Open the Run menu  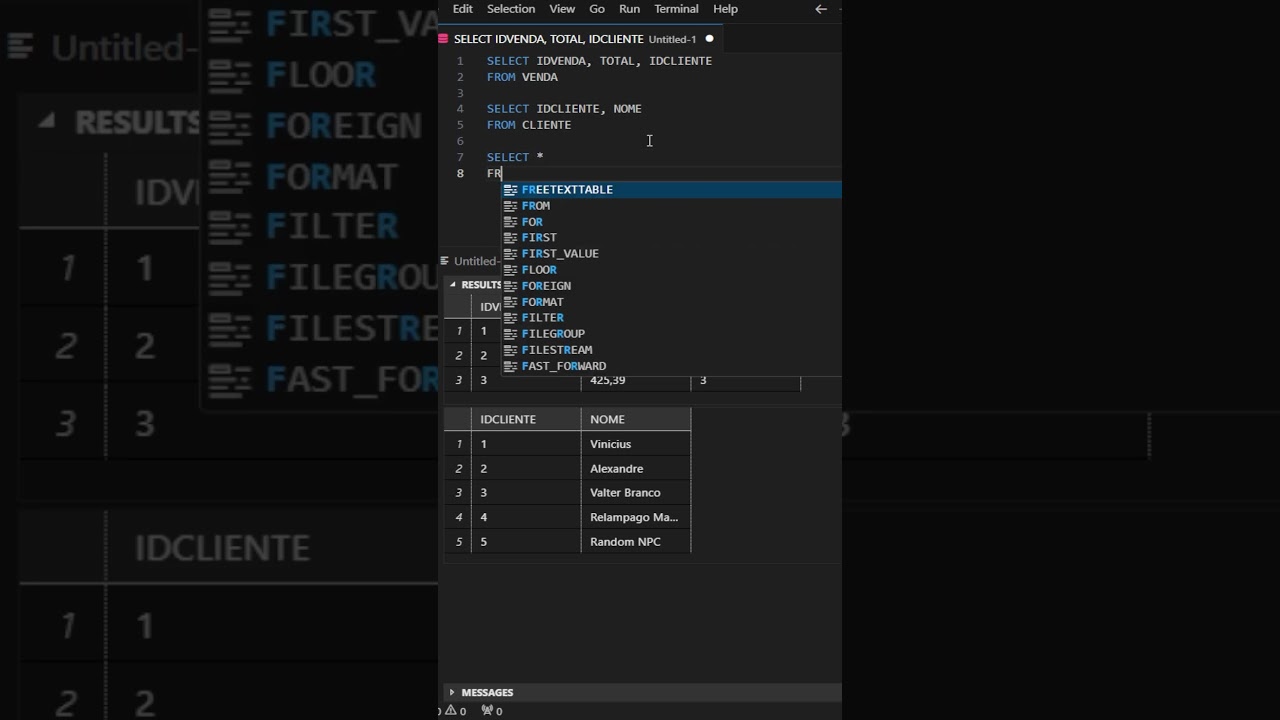point(629,9)
